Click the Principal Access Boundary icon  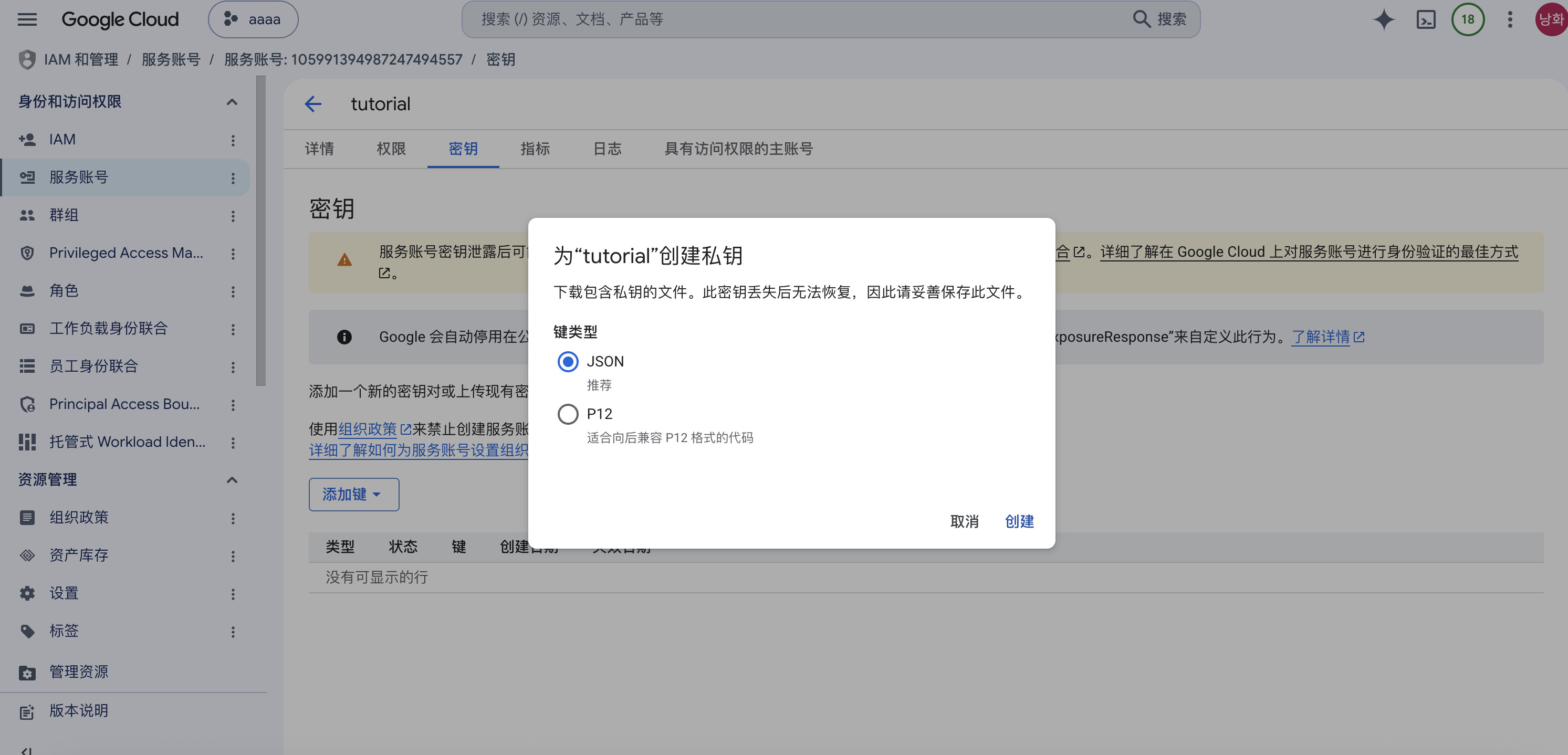pos(27,404)
